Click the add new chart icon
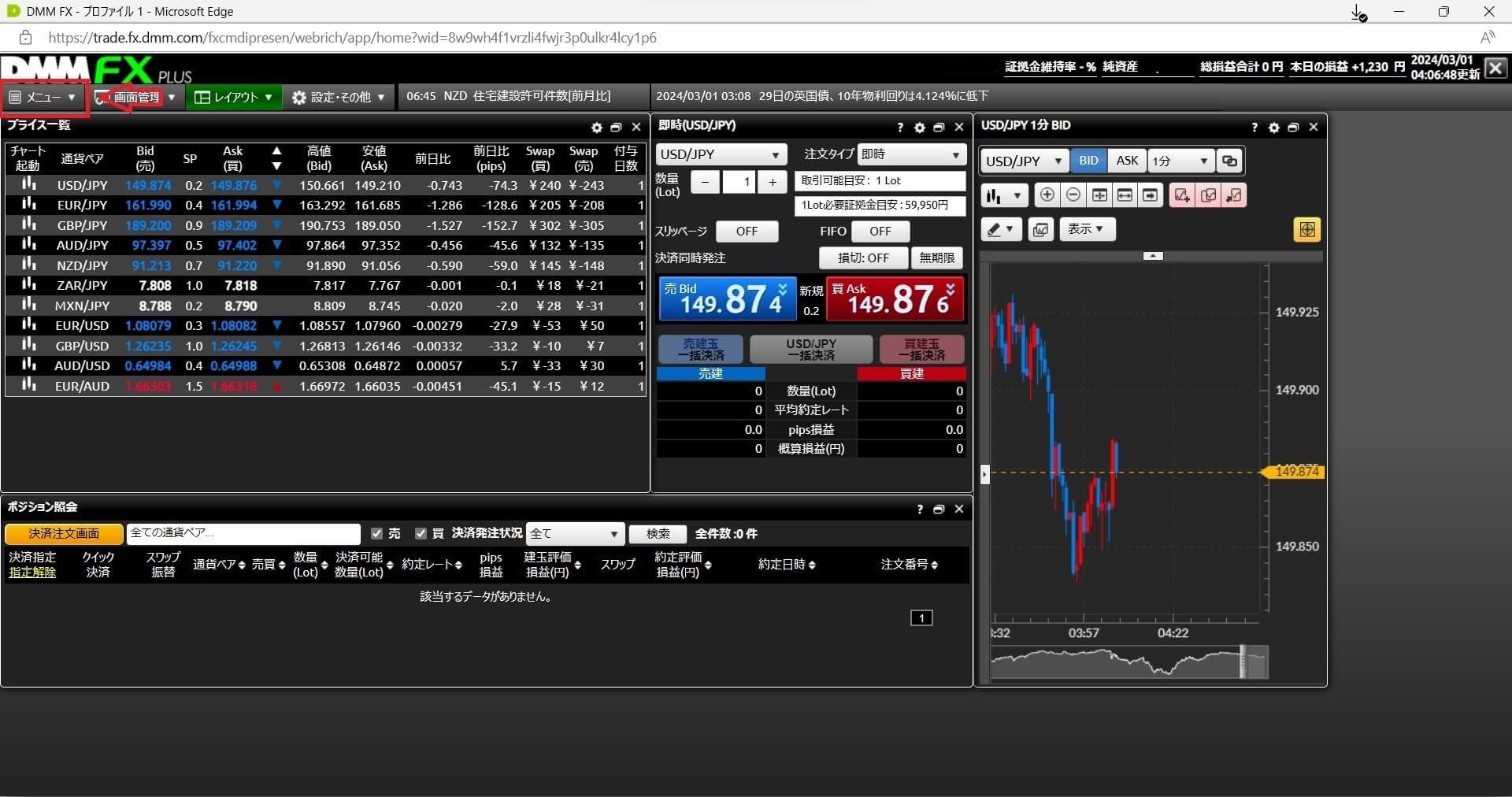This screenshot has width=1512, height=797. 1180,195
